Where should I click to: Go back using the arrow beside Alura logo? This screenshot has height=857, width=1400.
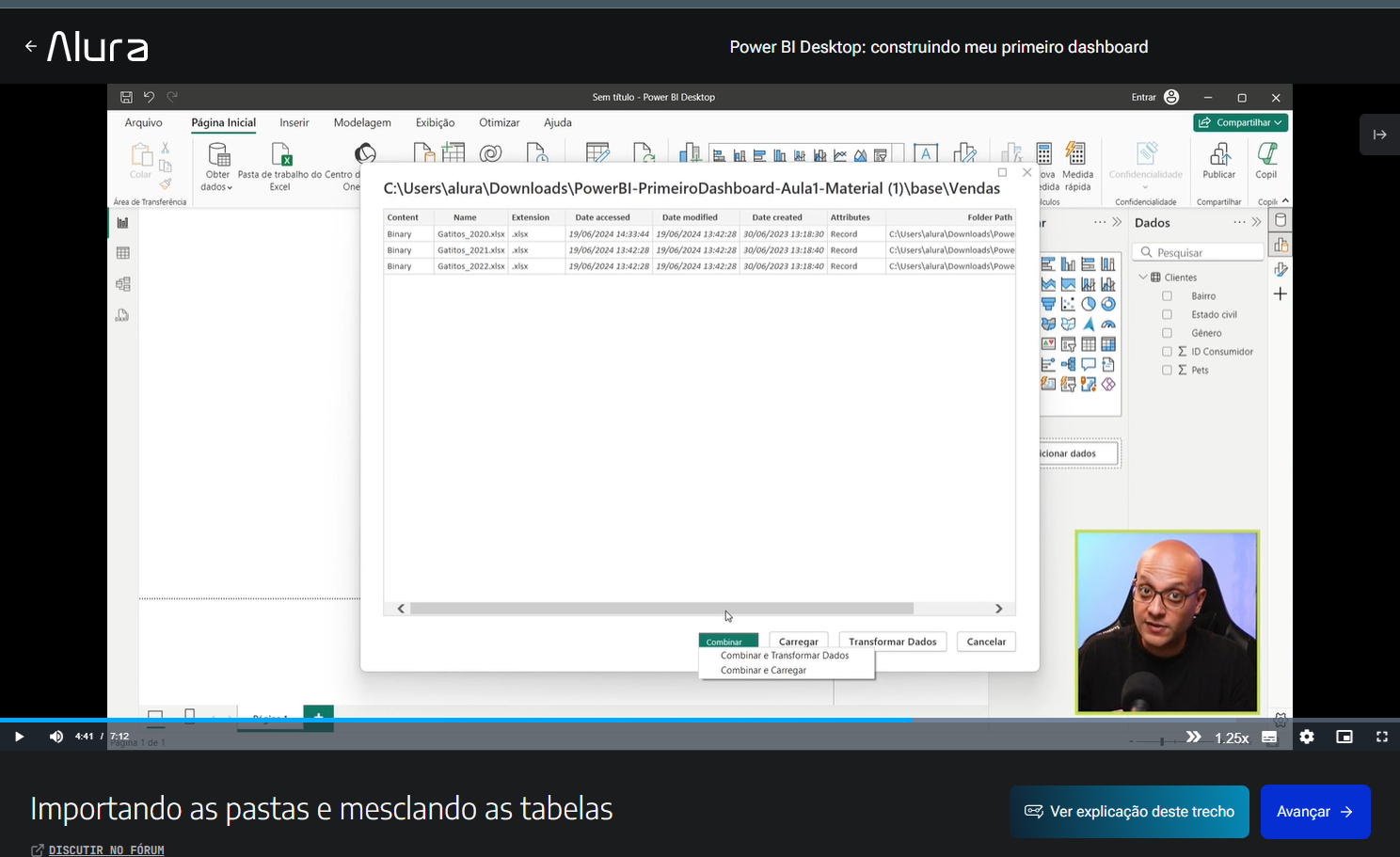click(31, 46)
